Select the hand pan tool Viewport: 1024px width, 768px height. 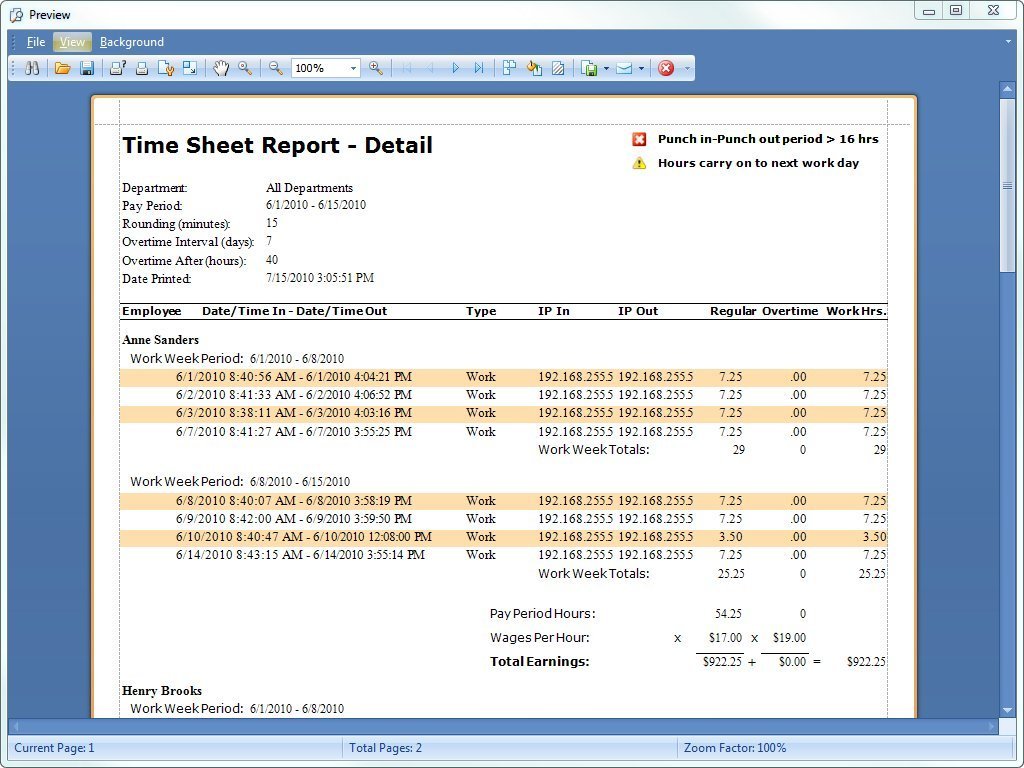tap(220, 68)
